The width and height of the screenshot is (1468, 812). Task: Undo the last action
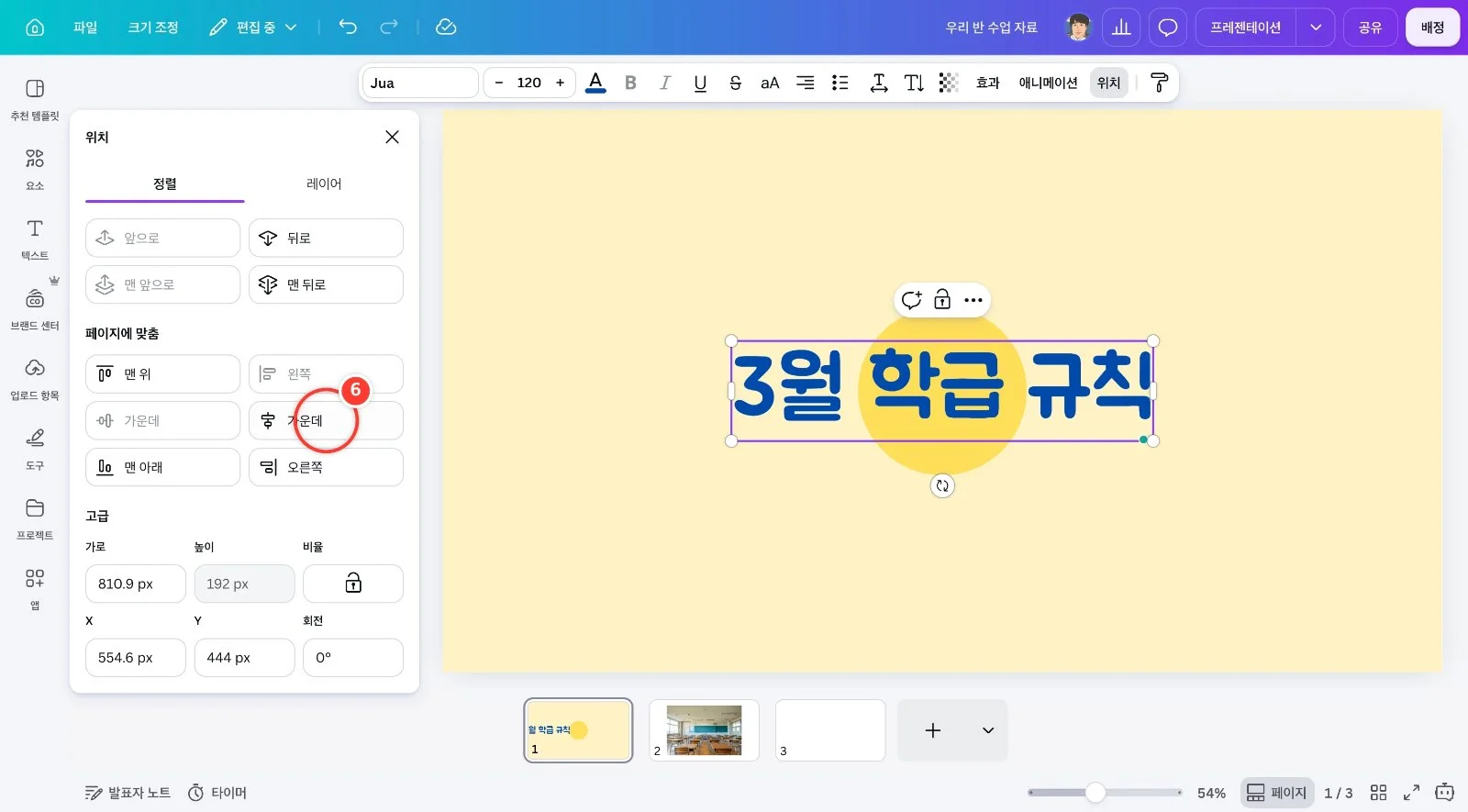point(348,27)
